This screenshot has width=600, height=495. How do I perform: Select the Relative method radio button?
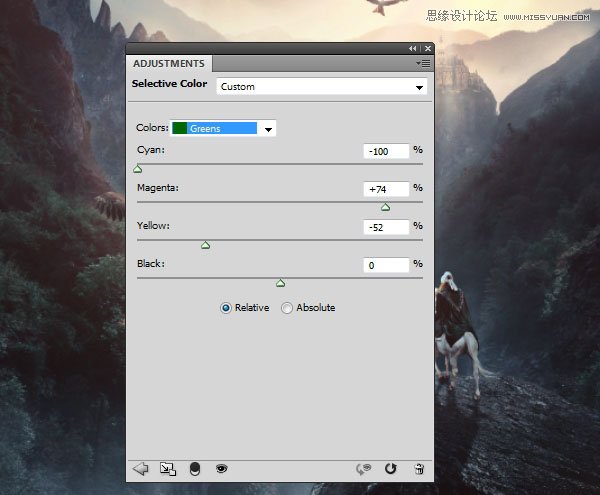point(226,308)
